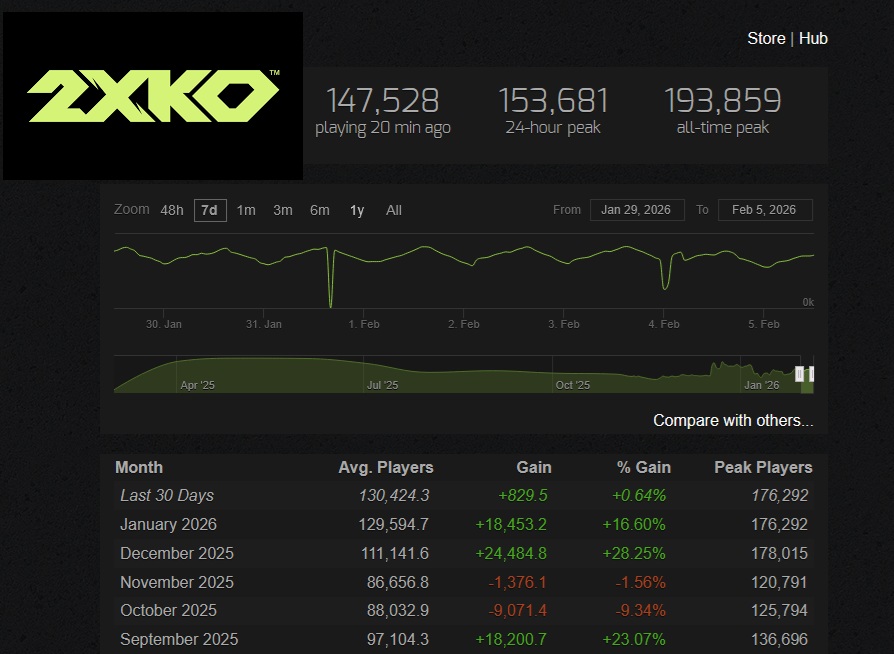
Task: Switch zoom range to 3m
Action: [x=282, y=210]
